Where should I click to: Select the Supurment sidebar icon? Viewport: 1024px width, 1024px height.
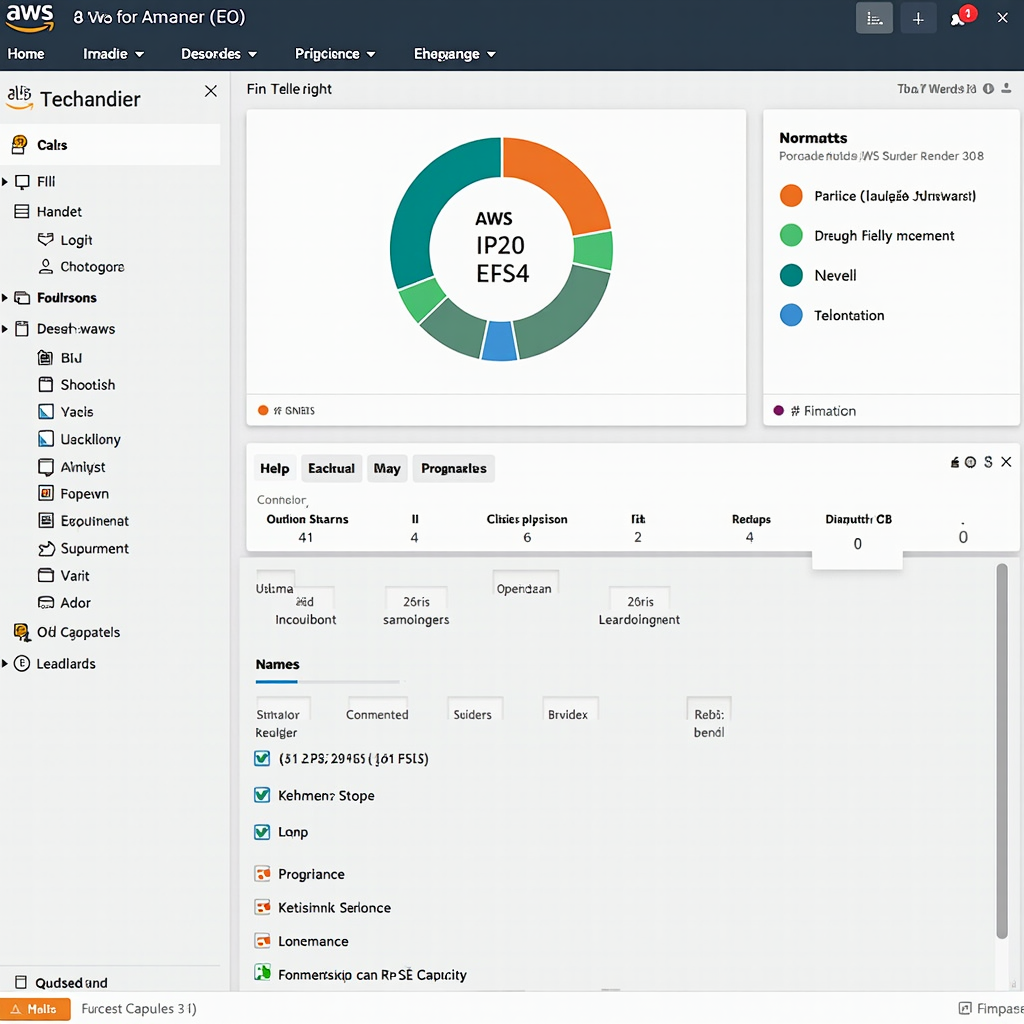point(45,549)
